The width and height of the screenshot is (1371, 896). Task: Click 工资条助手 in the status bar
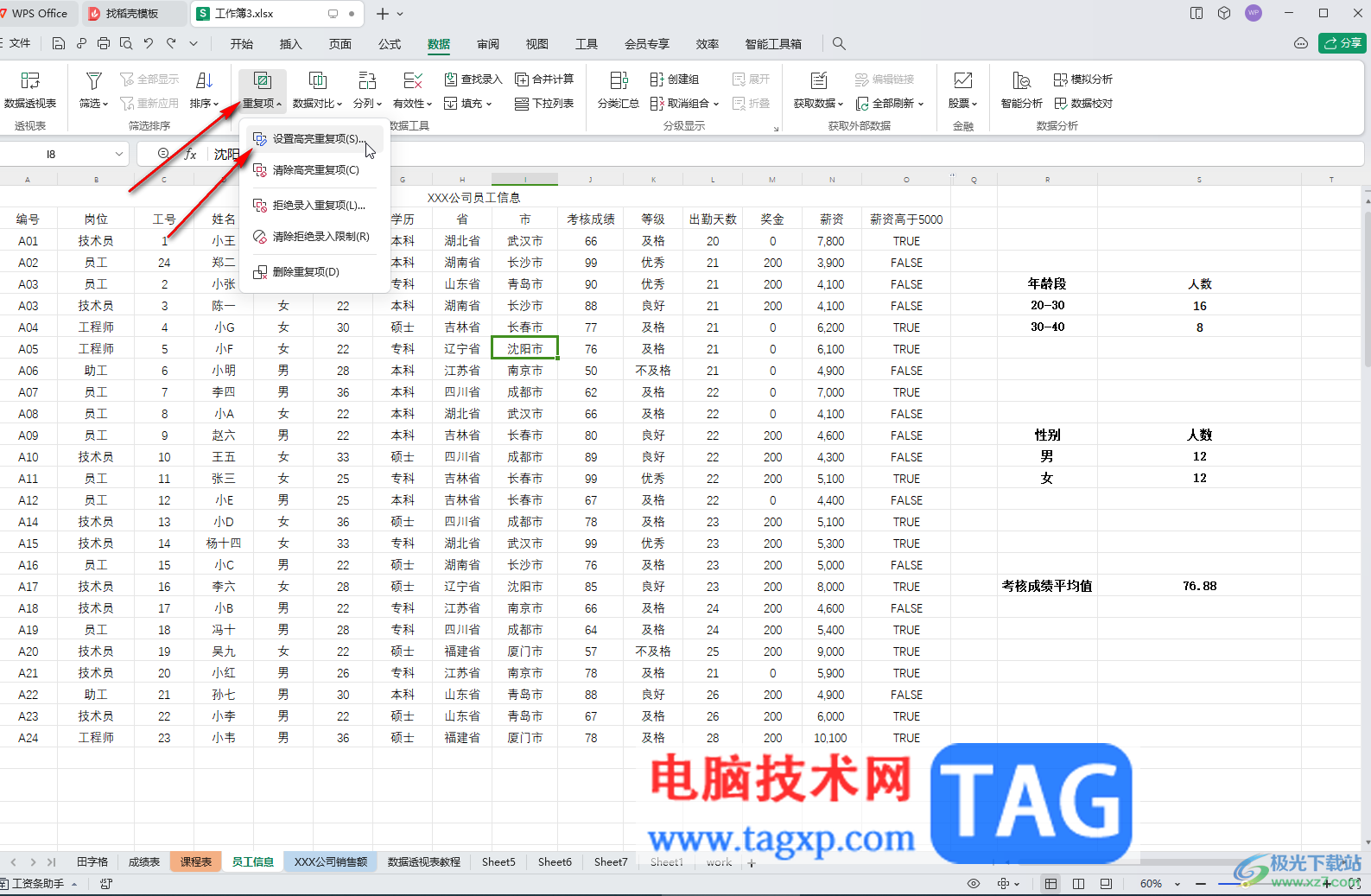(39, 884)
